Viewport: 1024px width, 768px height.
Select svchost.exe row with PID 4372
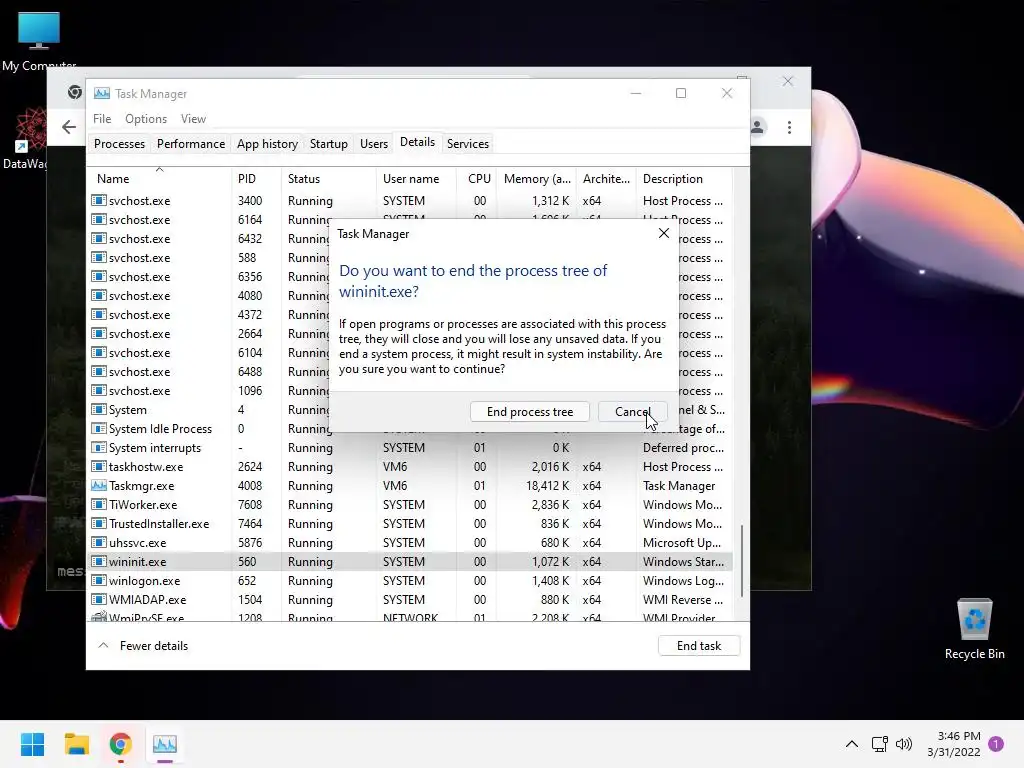pos(209,315)
